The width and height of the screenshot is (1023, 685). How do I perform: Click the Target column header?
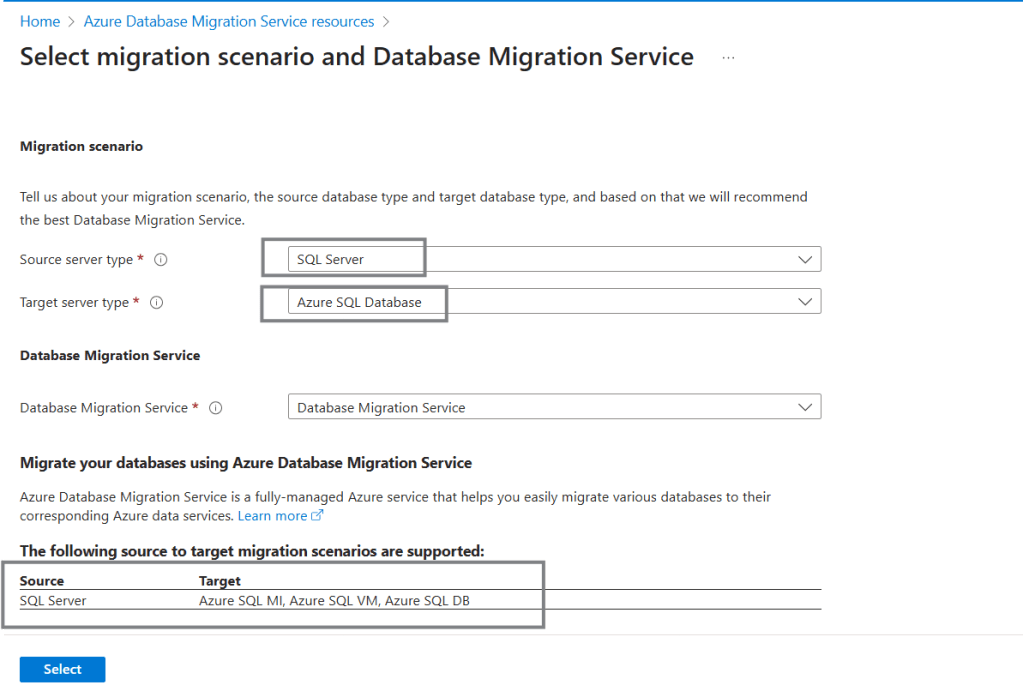(220, 581)
